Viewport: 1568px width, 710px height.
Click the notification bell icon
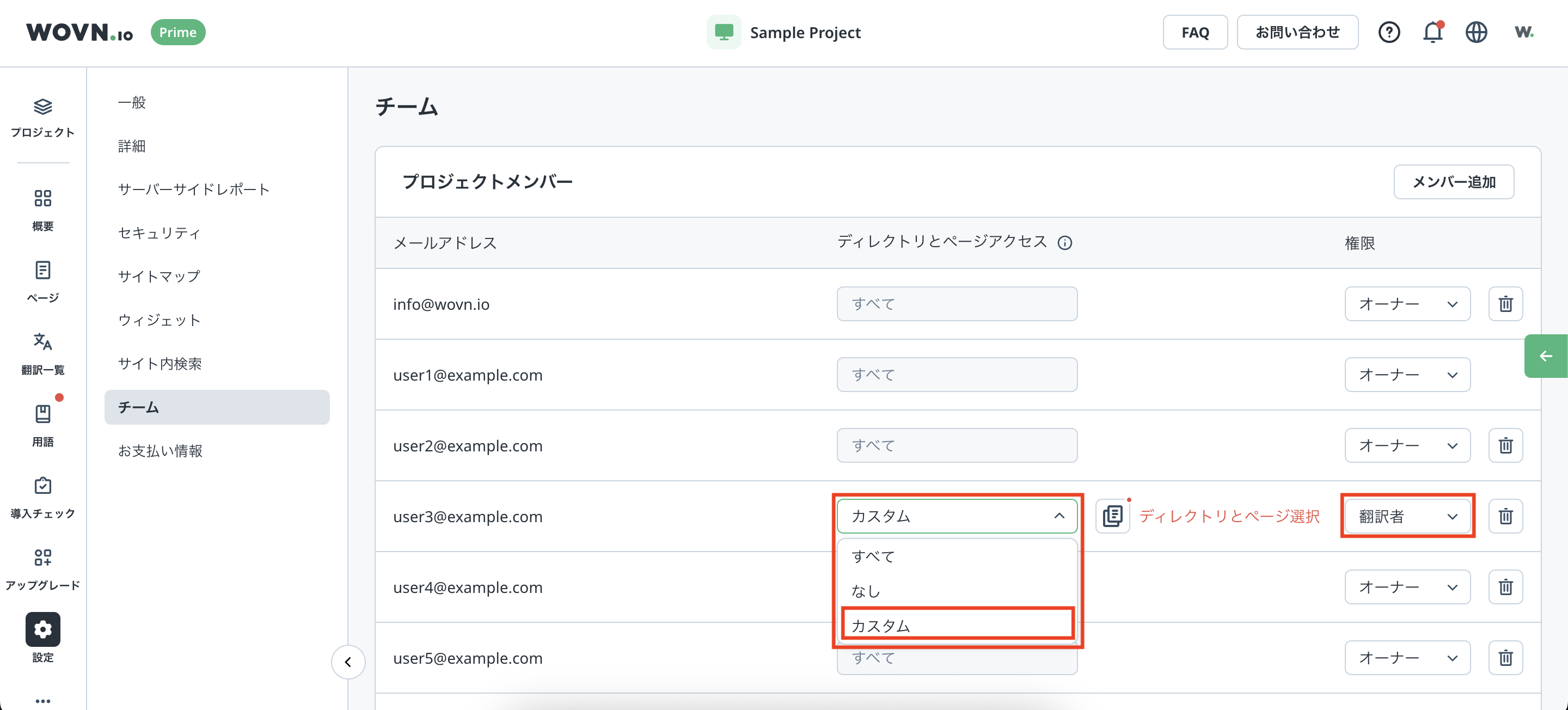pyautogui.click(x=1432, y=32)
